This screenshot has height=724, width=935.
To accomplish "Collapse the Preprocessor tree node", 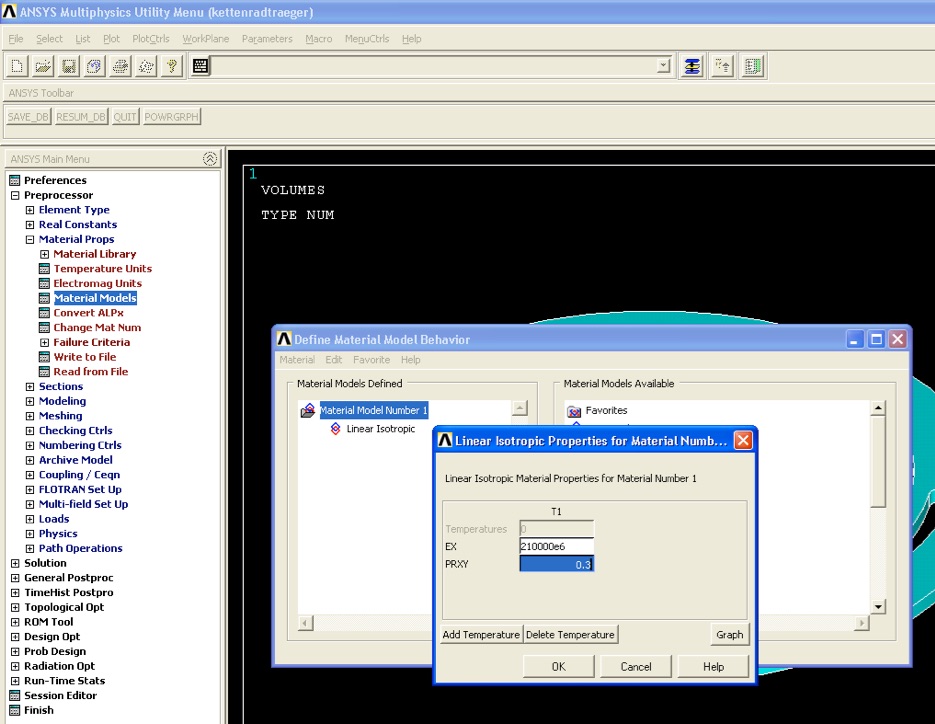I will 15,195.
